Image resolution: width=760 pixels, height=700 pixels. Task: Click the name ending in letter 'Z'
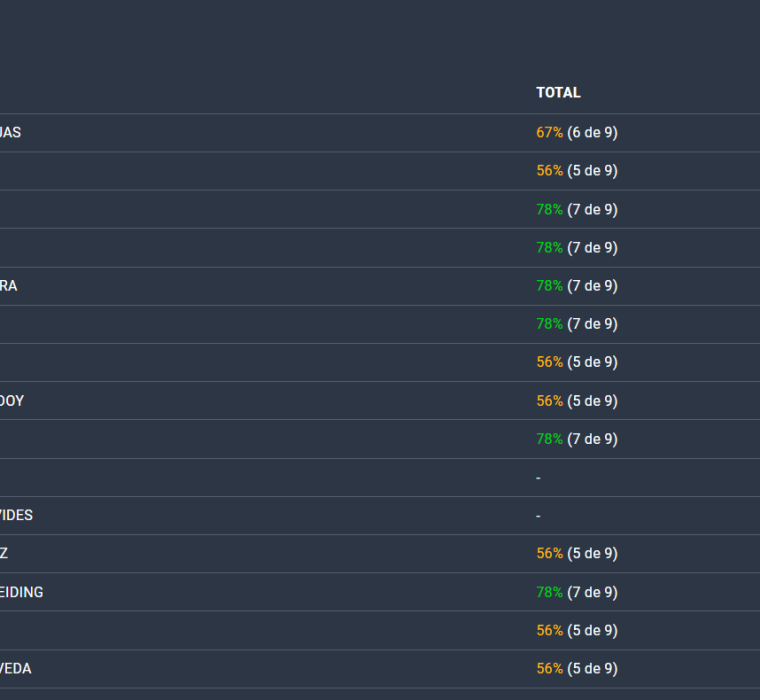point(4,553)
